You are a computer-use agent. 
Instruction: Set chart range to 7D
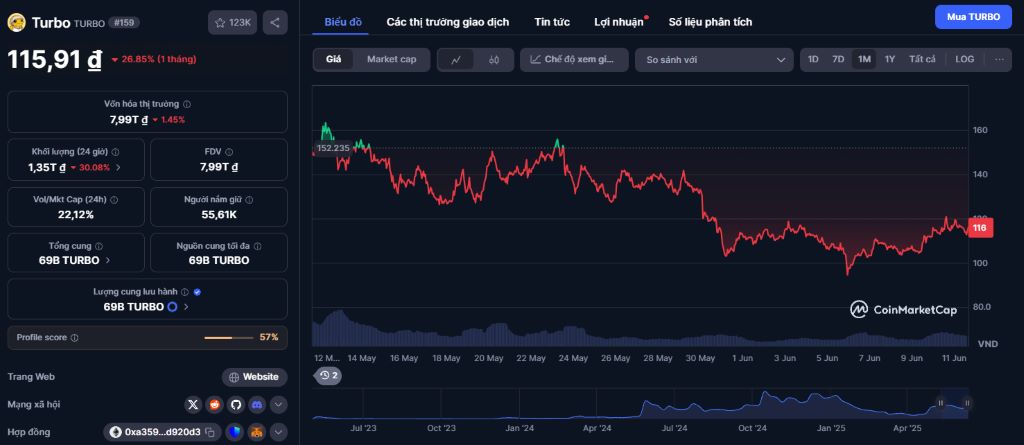click(838, 59)
